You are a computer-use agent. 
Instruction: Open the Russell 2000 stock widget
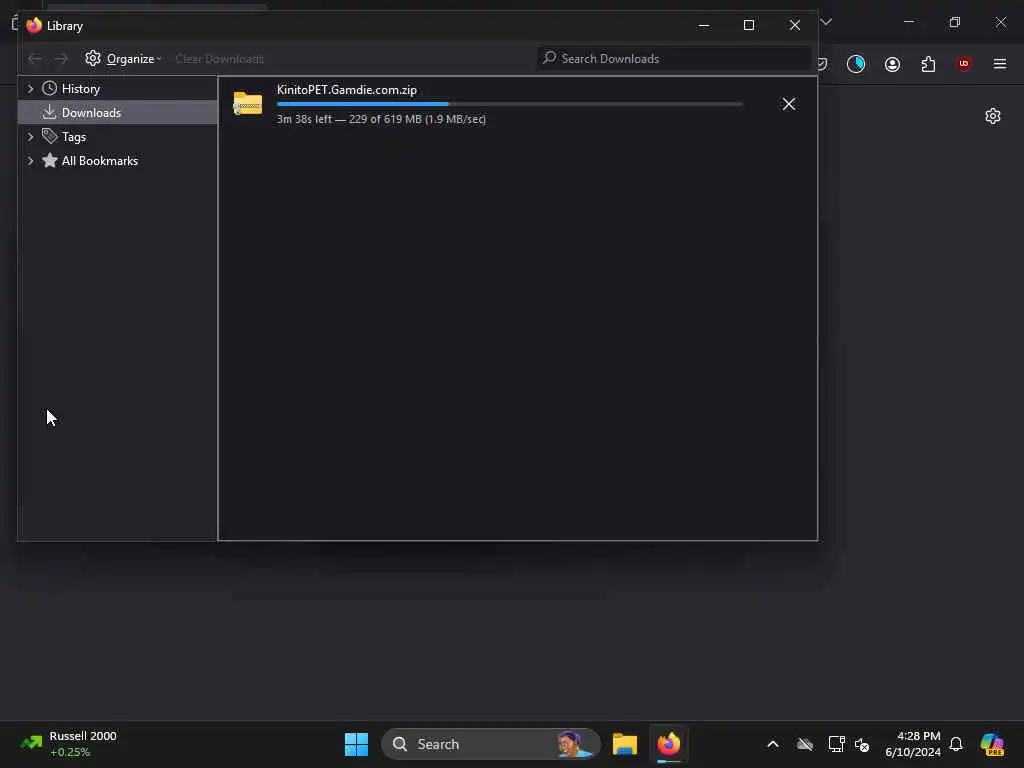(69, 744)
